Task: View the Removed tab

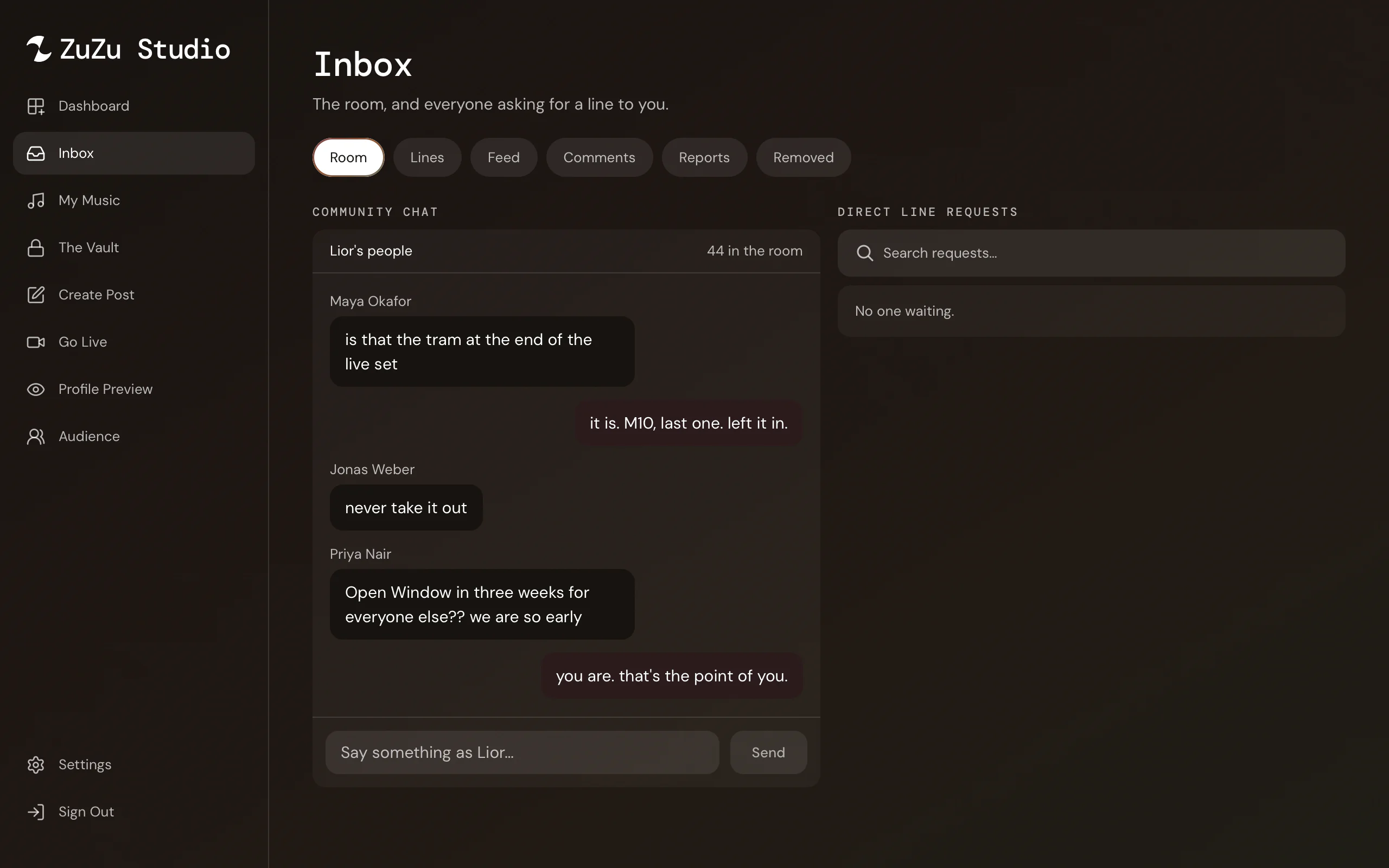Action: [803, 157]
